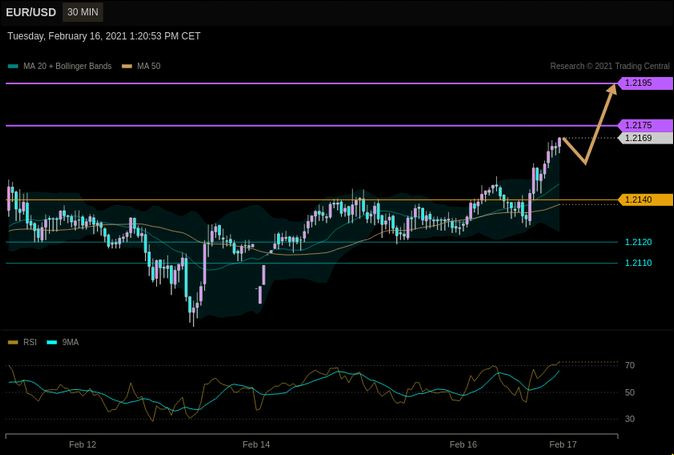
Task: Click the 1.2120 support level label
Action: 638,242
